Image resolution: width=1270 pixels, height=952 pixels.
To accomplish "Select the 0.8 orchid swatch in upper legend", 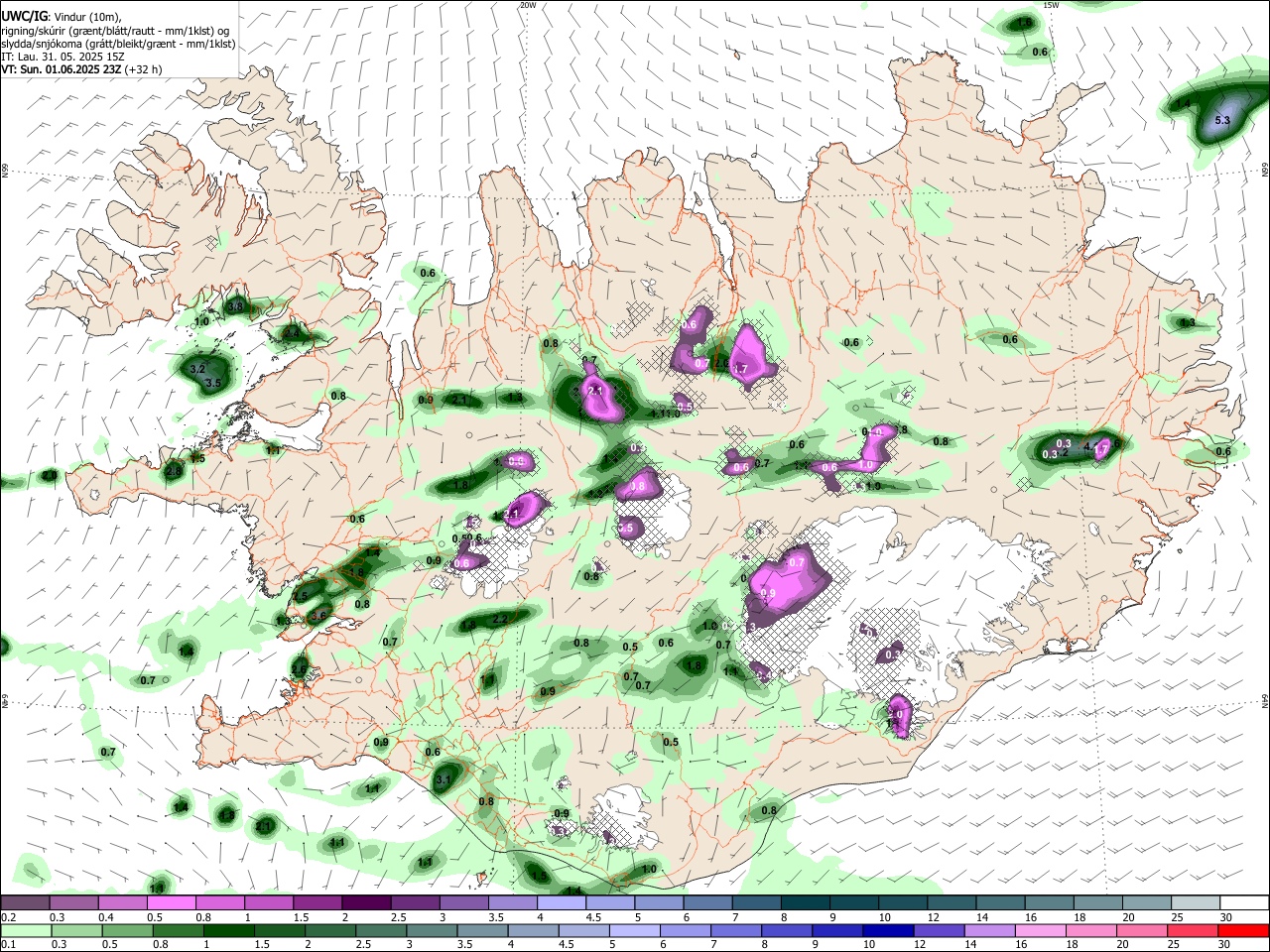I will coord(219,903).
